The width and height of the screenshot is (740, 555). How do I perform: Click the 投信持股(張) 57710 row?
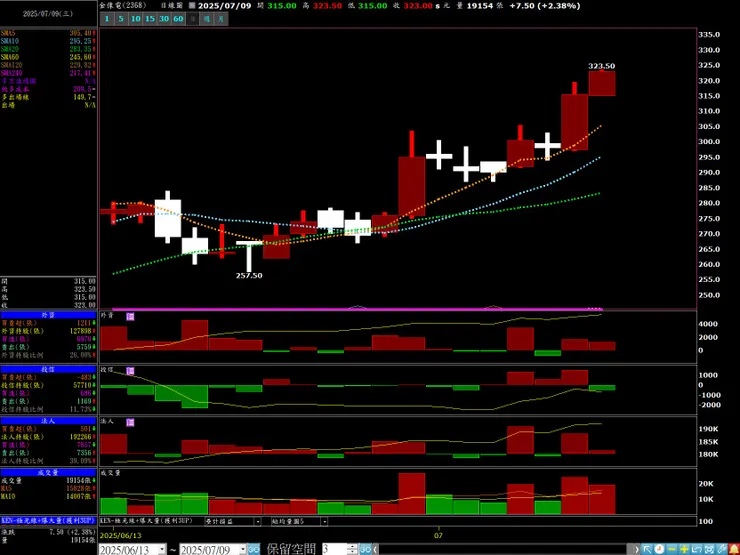point(48,385)
